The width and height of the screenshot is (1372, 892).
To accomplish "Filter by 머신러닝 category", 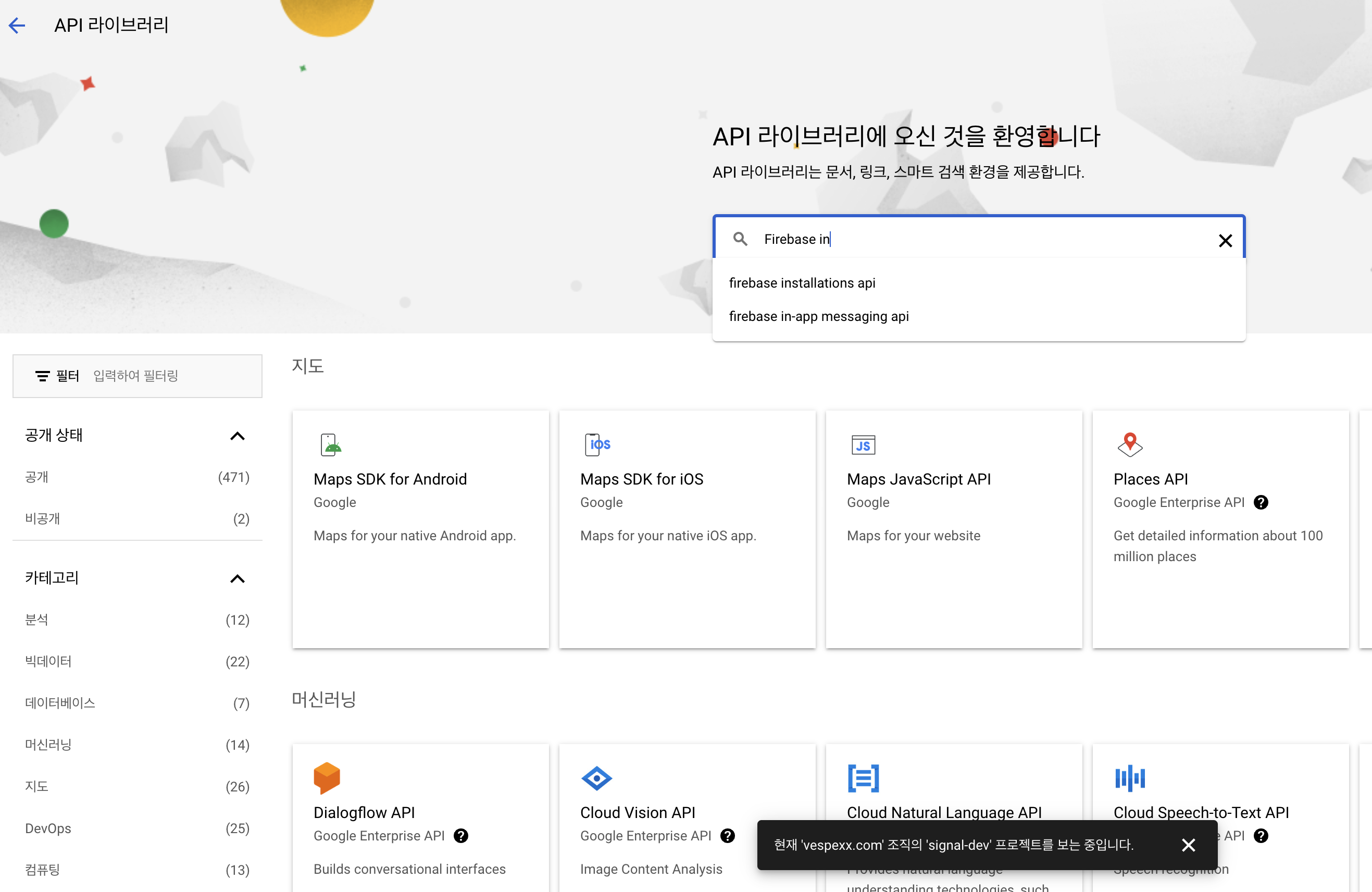I will (x=48, y=745).
